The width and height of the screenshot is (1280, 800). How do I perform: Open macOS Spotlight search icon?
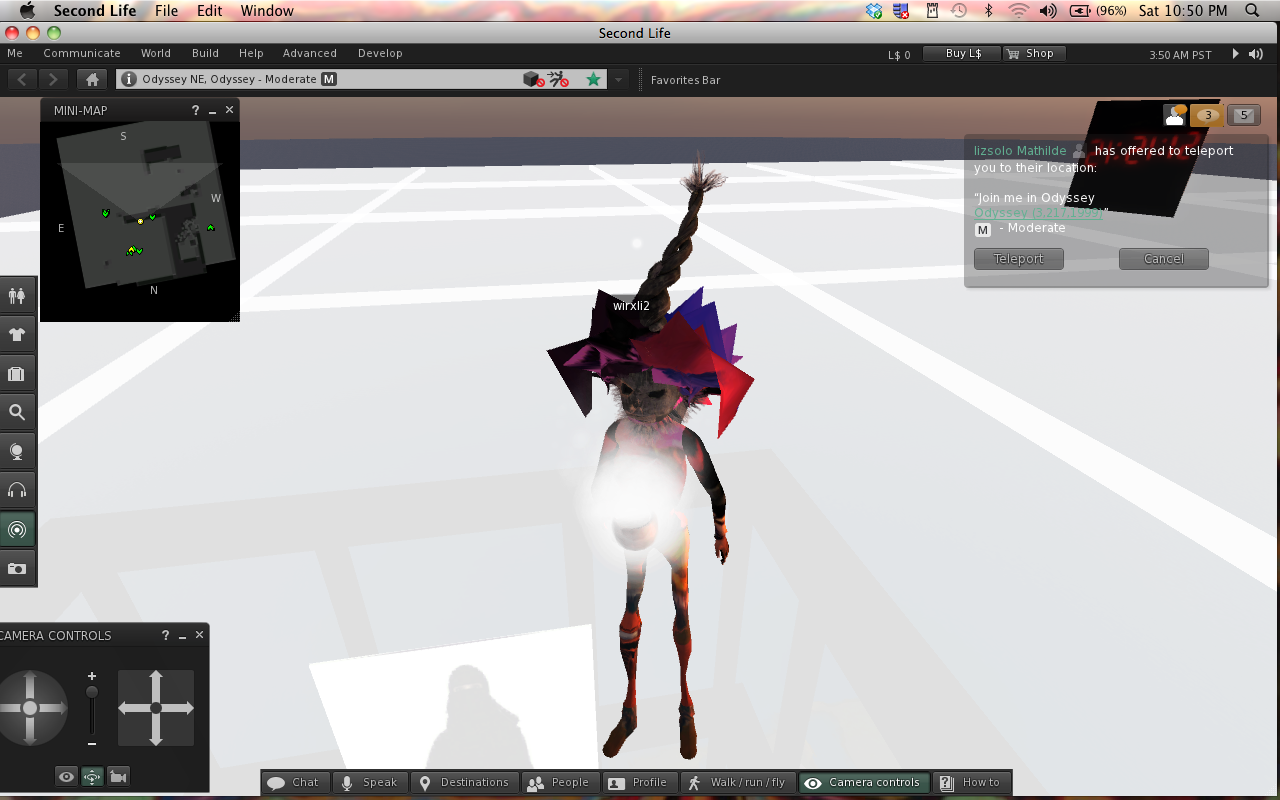coord(1252,10)
